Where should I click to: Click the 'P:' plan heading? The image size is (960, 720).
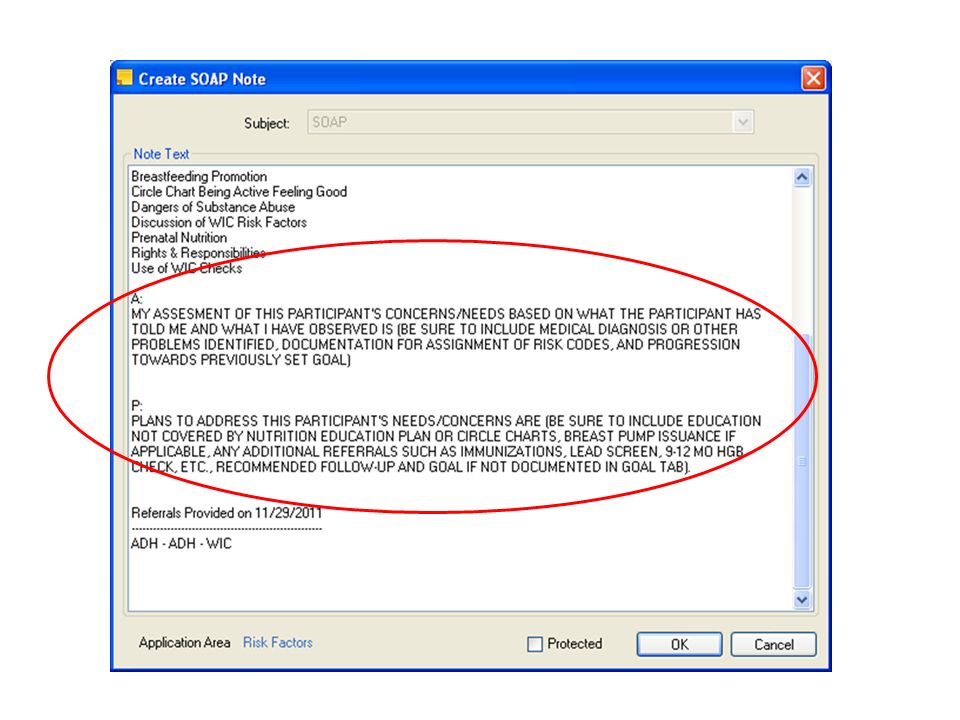[x=137, y=406]
